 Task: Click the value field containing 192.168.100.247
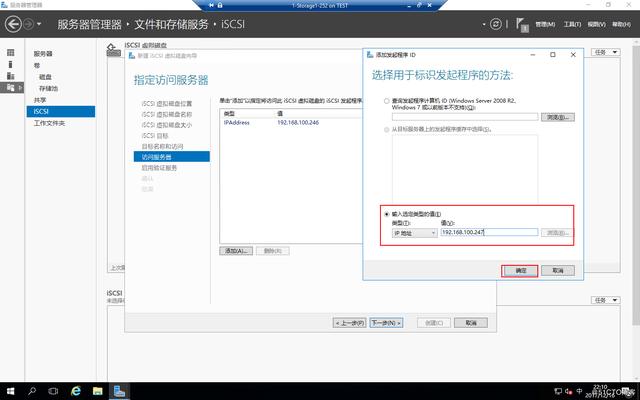point(489,232)
